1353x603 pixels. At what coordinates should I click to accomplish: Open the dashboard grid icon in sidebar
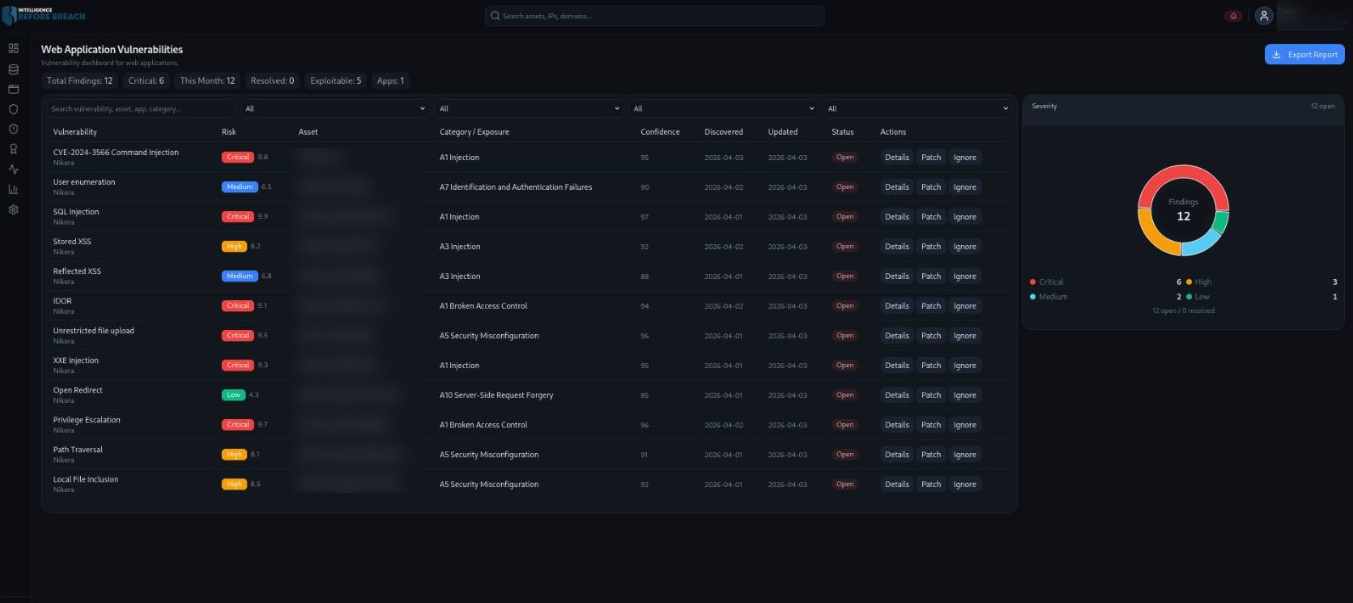(14, 48)
